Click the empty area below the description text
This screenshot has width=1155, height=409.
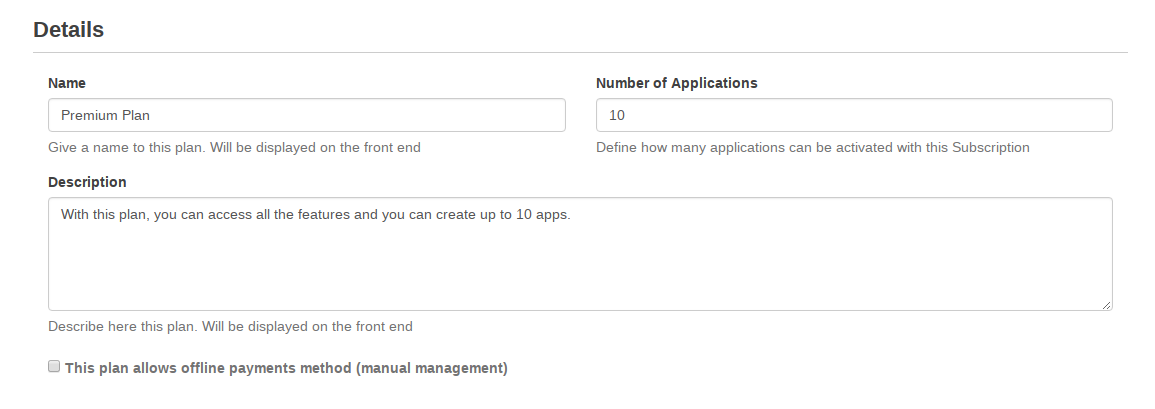click(x=580, y=270)
